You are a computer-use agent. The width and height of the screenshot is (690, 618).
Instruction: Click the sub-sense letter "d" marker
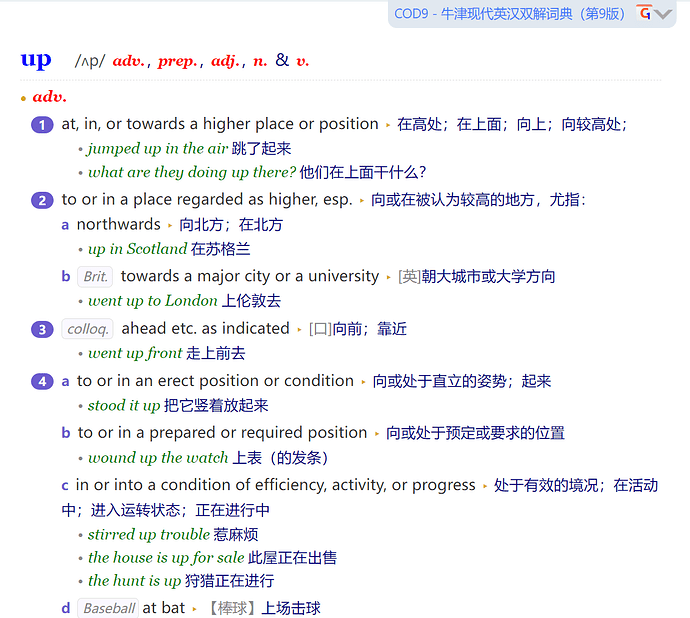[x=66, y=608]
